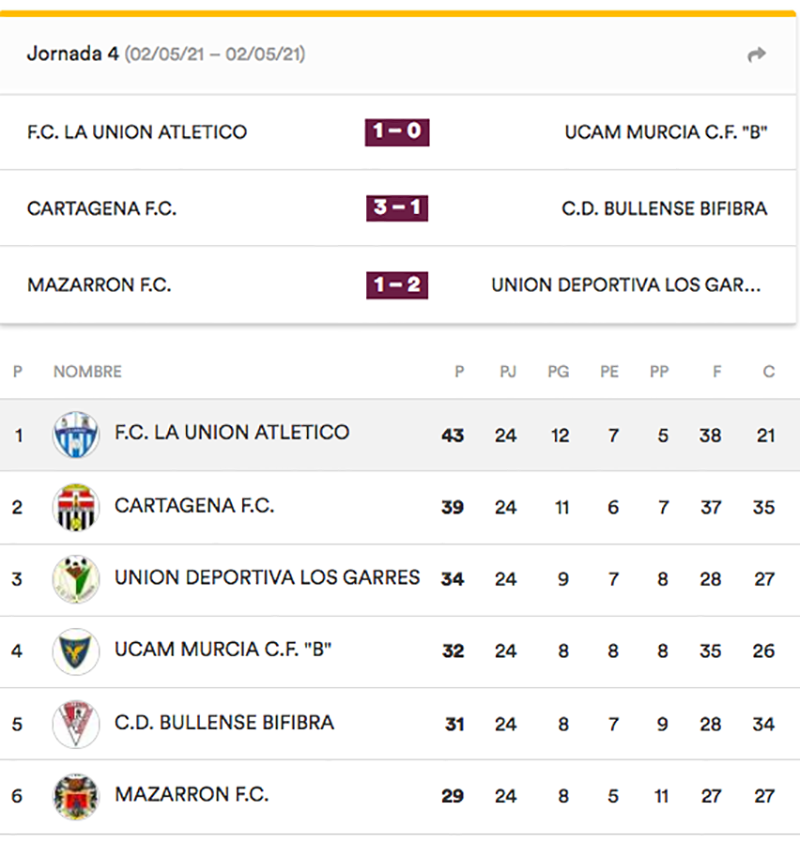Viewport: 800px width, 842px height.
Task: Open MAZARRON F.C. in standings table
Action: coord(192,795)
